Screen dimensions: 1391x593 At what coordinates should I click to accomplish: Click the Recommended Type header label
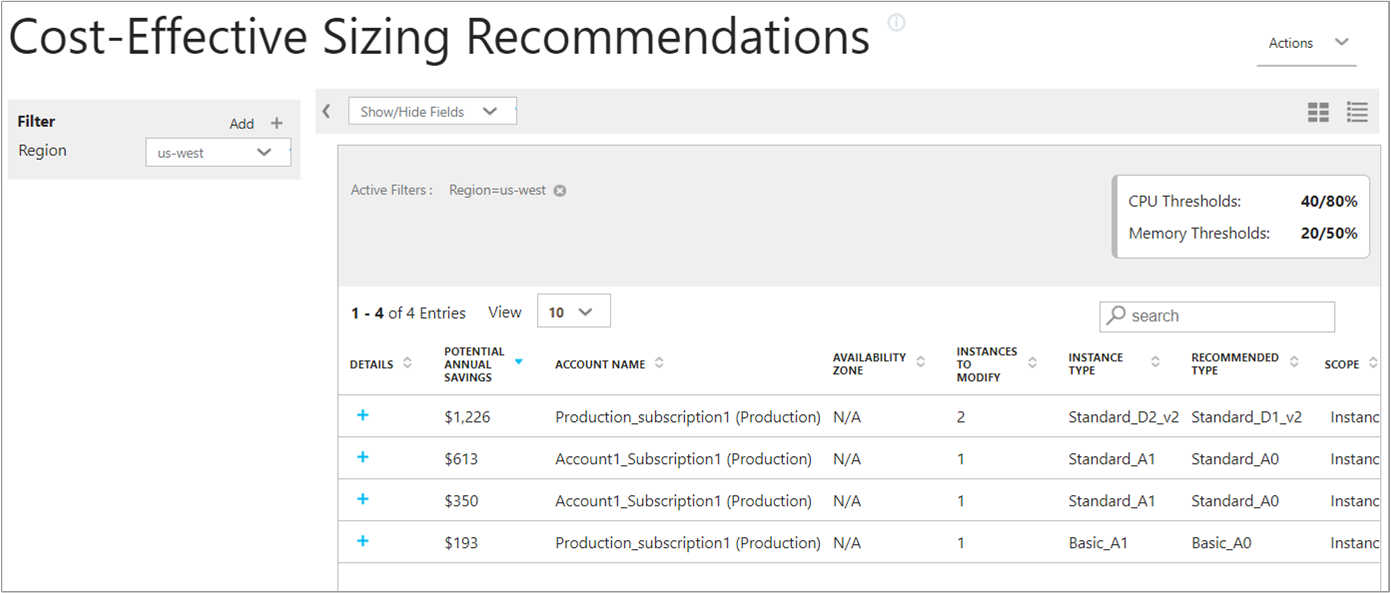[1235, 364]
